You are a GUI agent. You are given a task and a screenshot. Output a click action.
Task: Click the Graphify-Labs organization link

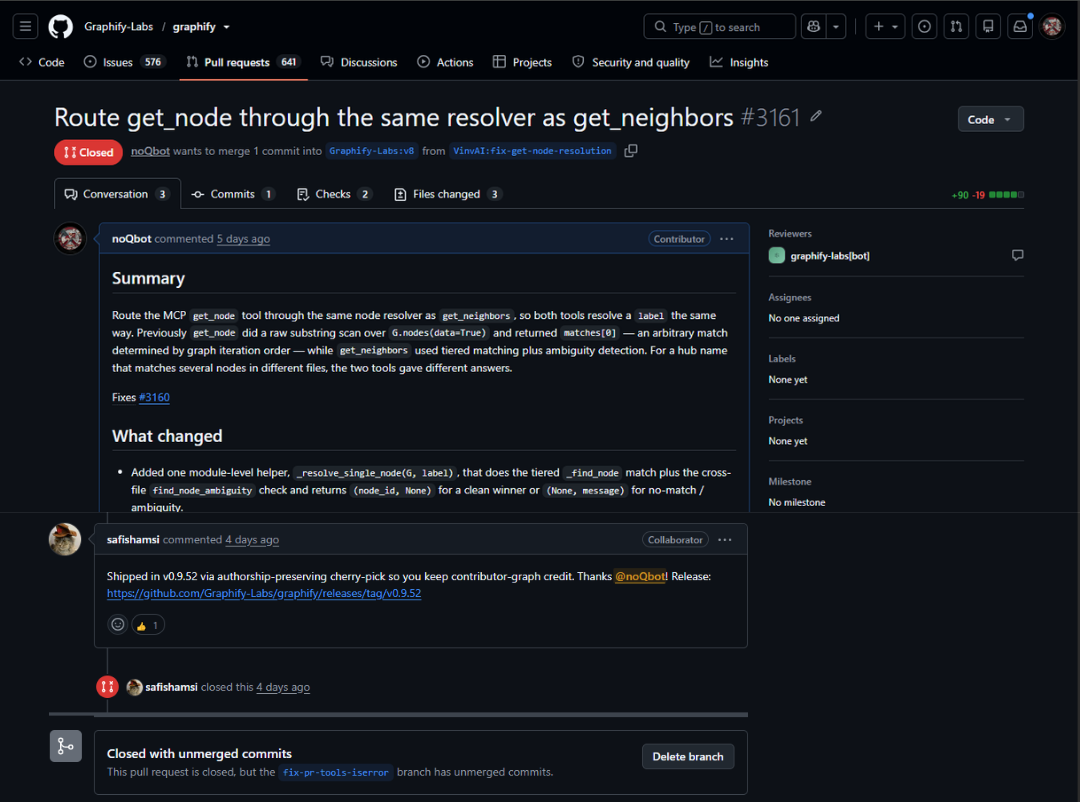[x=118, y=27]
